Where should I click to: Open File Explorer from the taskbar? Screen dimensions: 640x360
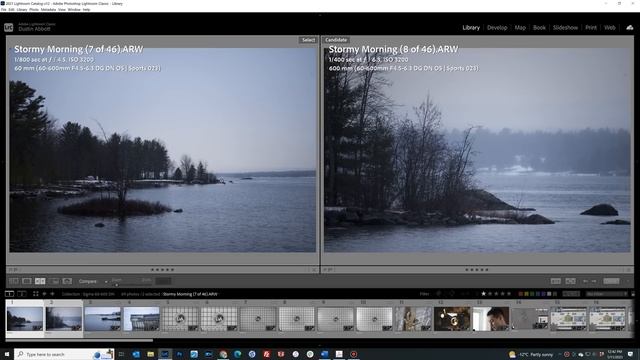(x=151, y=354)
